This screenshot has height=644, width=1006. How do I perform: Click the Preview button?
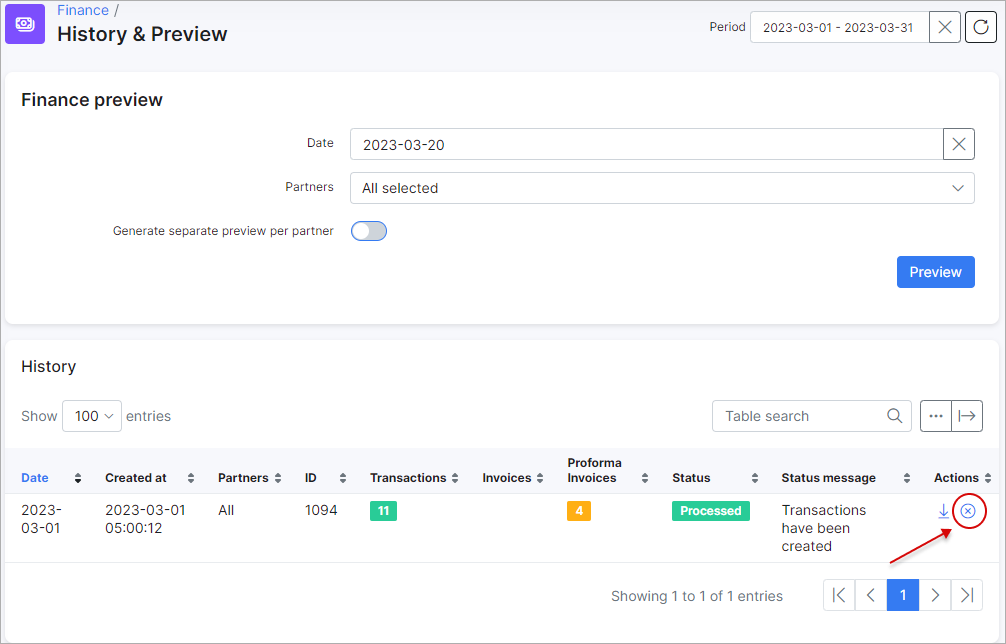pos(934,271)
